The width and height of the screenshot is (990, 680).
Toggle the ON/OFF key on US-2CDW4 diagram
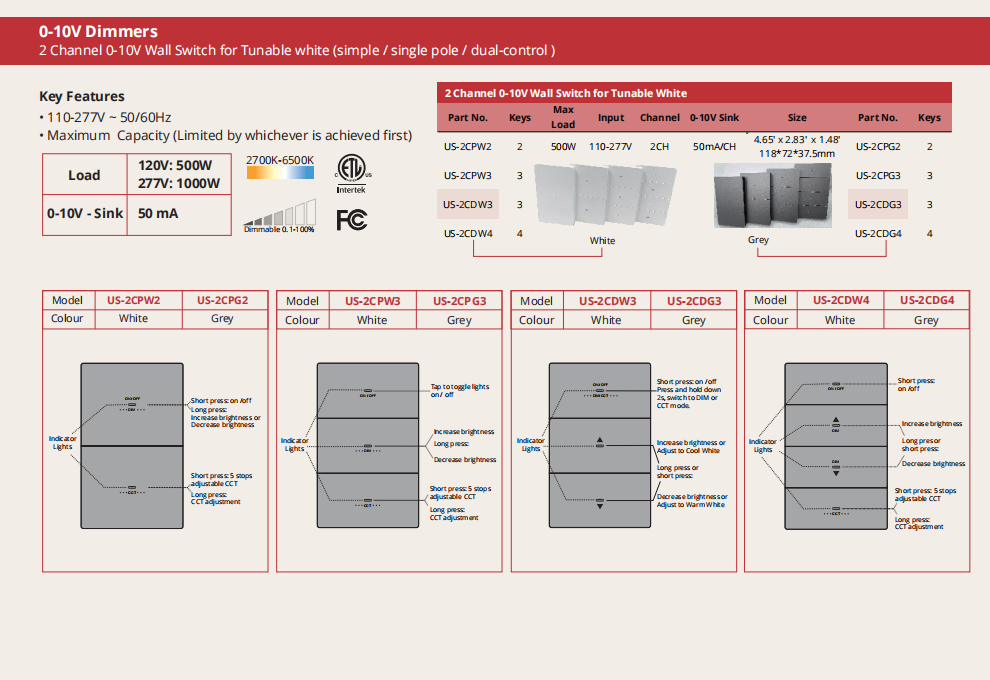click(835, 384)
